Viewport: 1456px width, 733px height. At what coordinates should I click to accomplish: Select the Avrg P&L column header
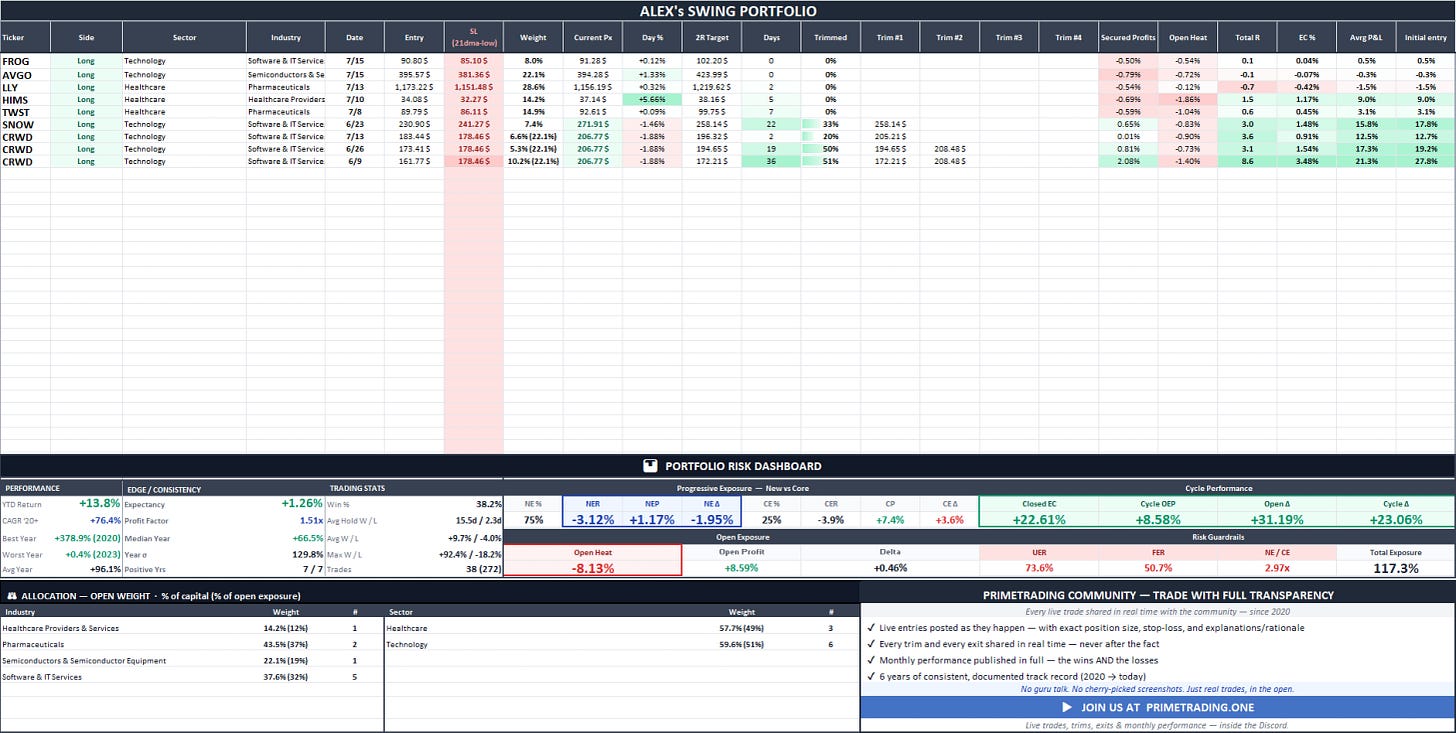pyautogui.click(x=1366, y=37)
